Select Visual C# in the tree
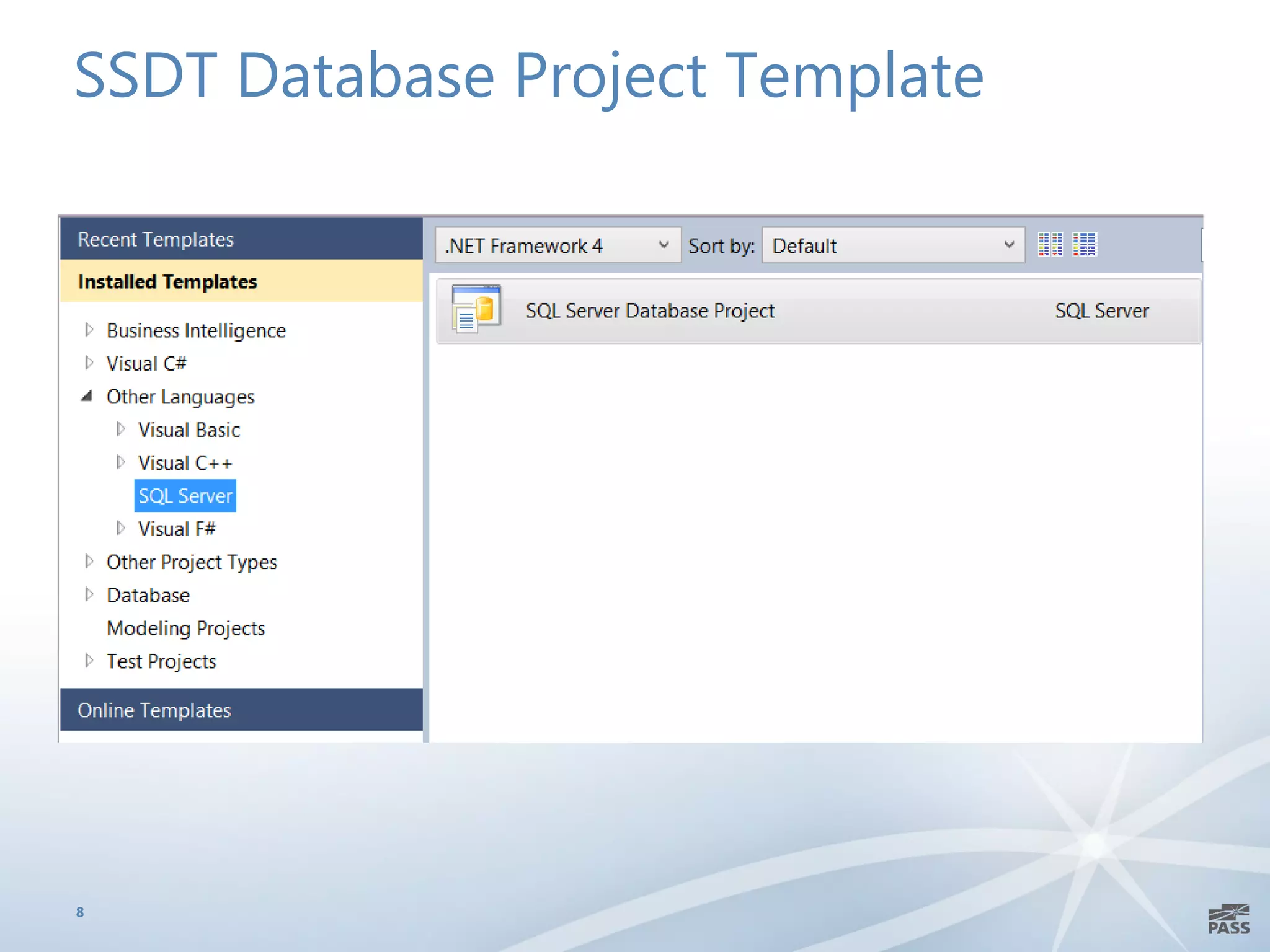Screen dimensions: 1270x952 [x=146, y=363]
